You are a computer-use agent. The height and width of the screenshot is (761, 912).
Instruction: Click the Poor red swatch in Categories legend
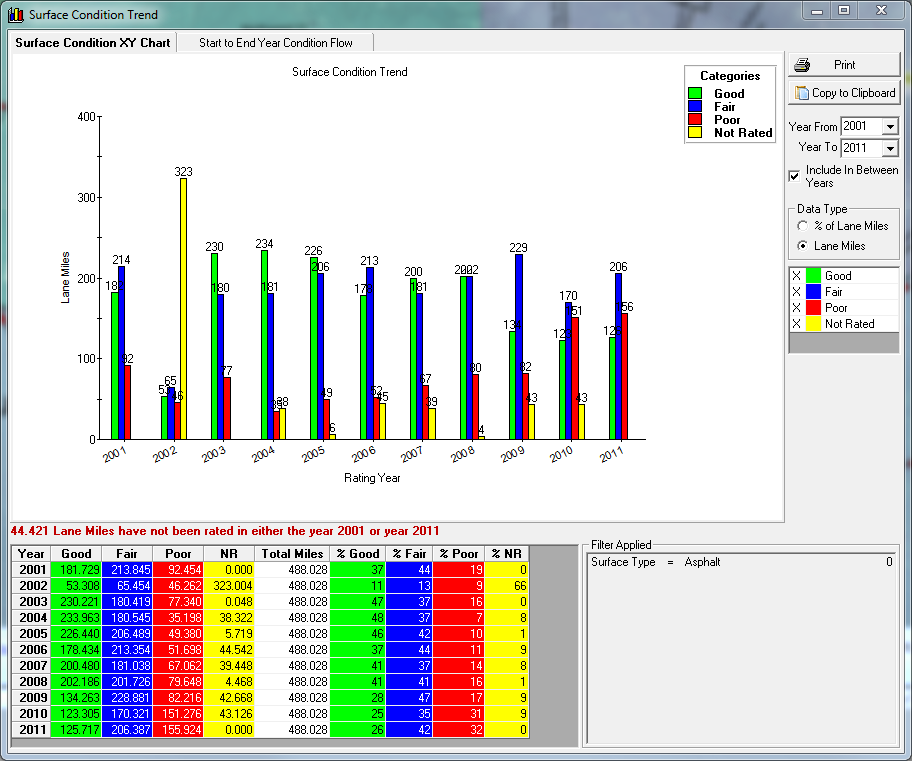[695, 119]
